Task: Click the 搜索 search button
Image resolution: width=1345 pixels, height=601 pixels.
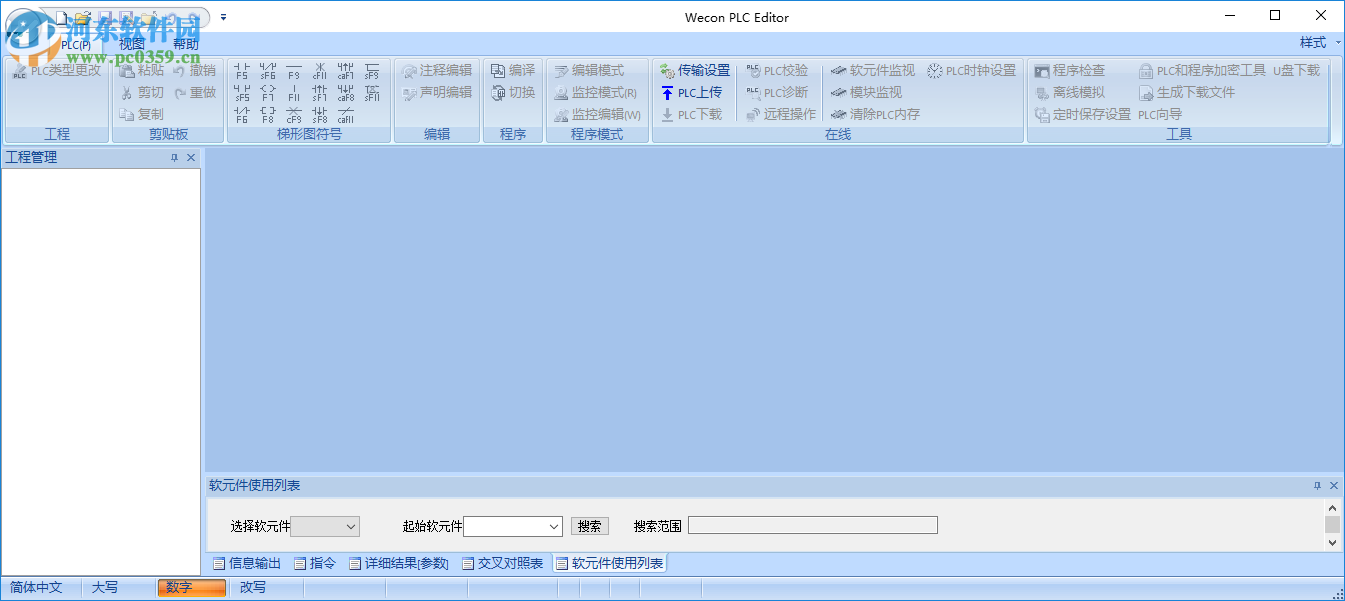Action: [589, 525]
